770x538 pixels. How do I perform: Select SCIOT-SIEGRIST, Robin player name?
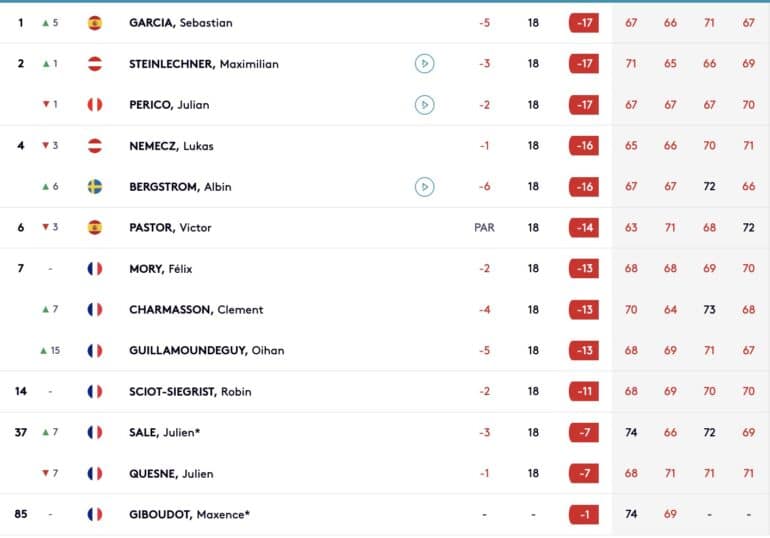coord(189,392)
